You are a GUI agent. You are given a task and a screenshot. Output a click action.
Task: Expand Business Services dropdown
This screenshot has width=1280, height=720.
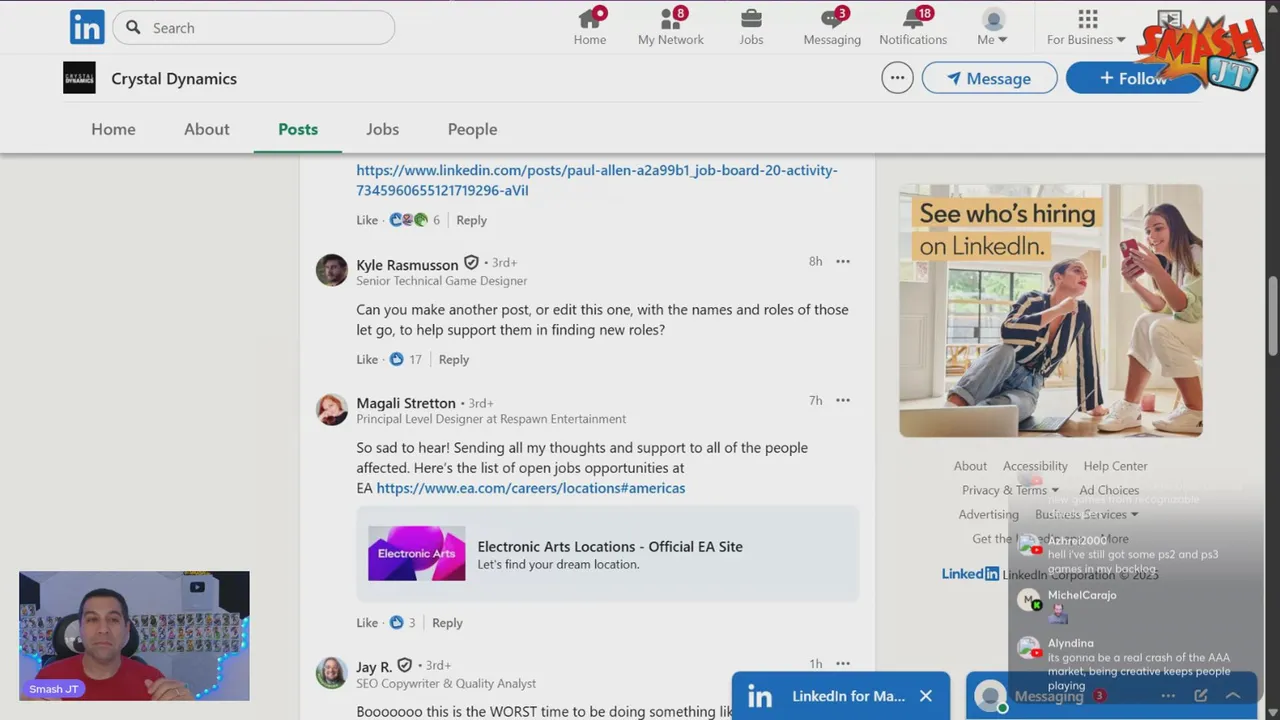pyautogui.click(x=1086, y=514)
